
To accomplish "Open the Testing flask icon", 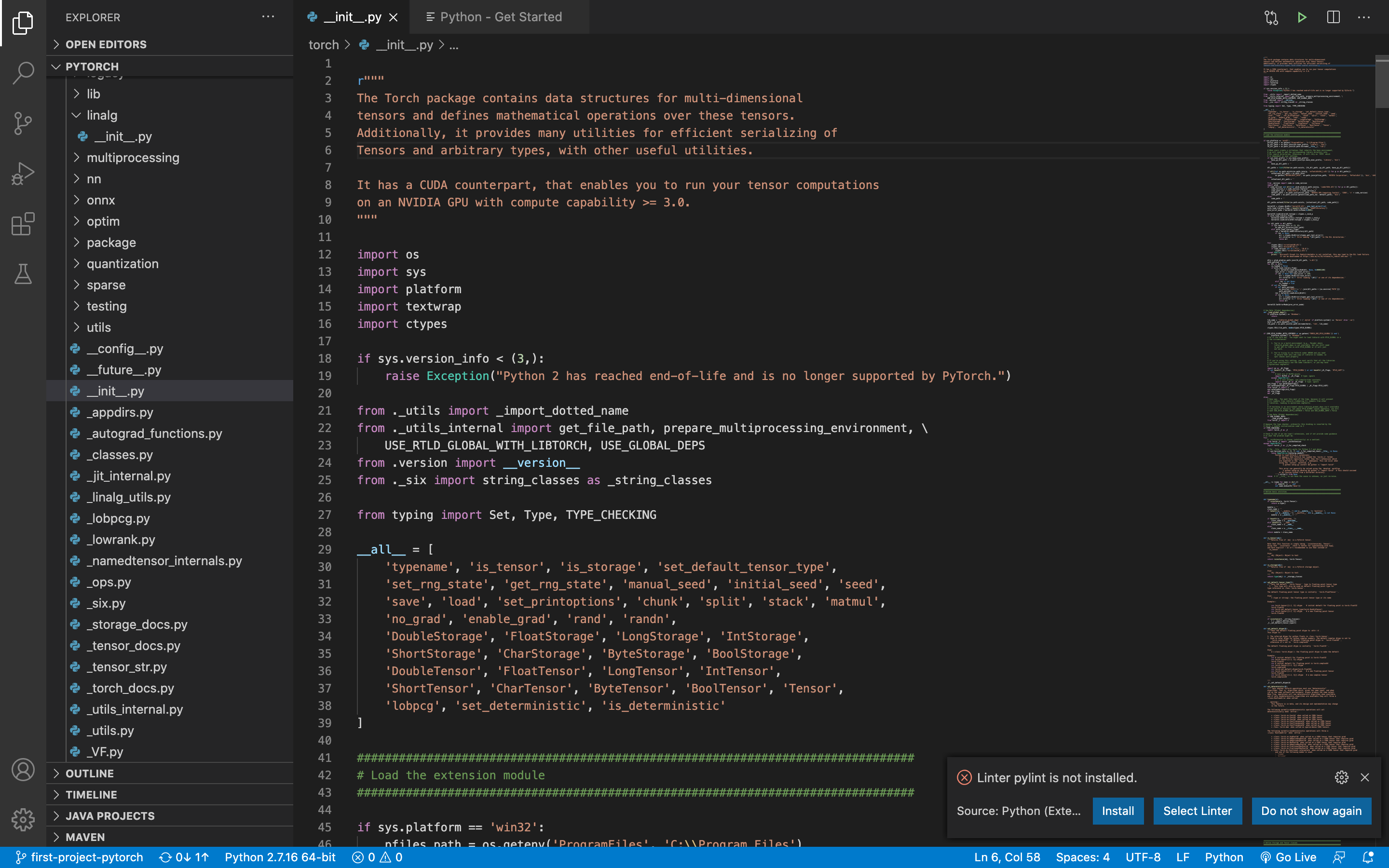I will 23,274.
